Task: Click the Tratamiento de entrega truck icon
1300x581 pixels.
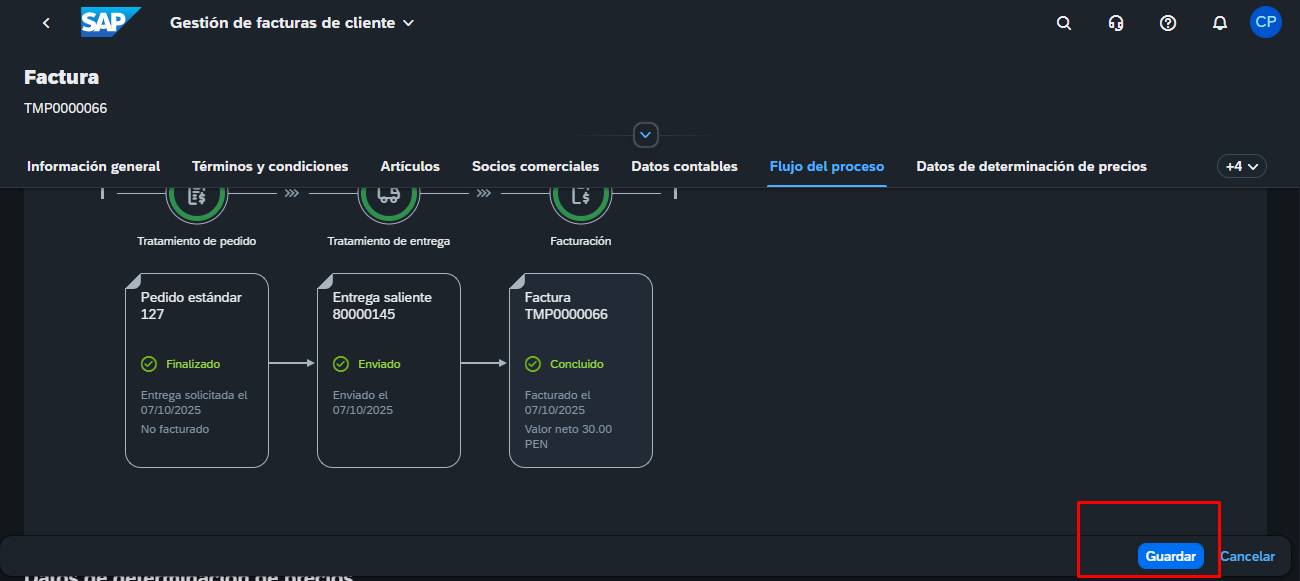Action: (390, 200)
